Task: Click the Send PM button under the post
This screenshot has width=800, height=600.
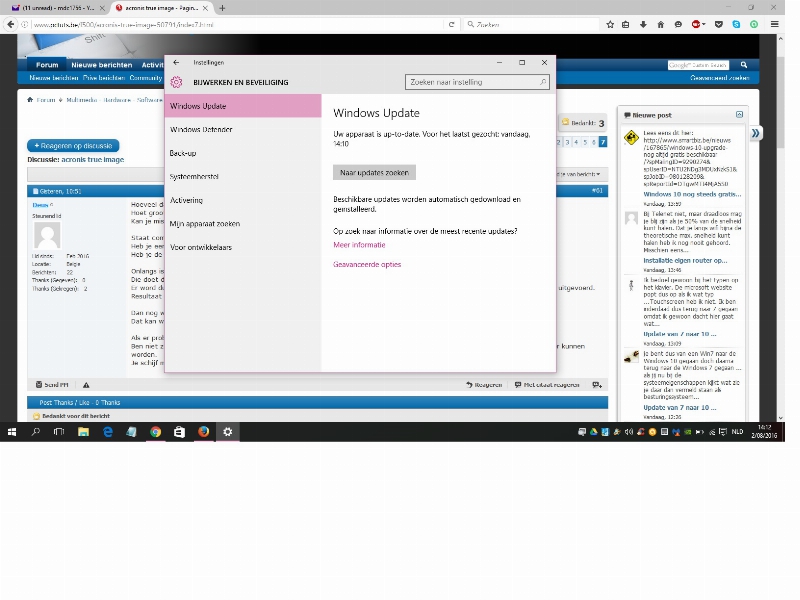Action: [52, 385]
